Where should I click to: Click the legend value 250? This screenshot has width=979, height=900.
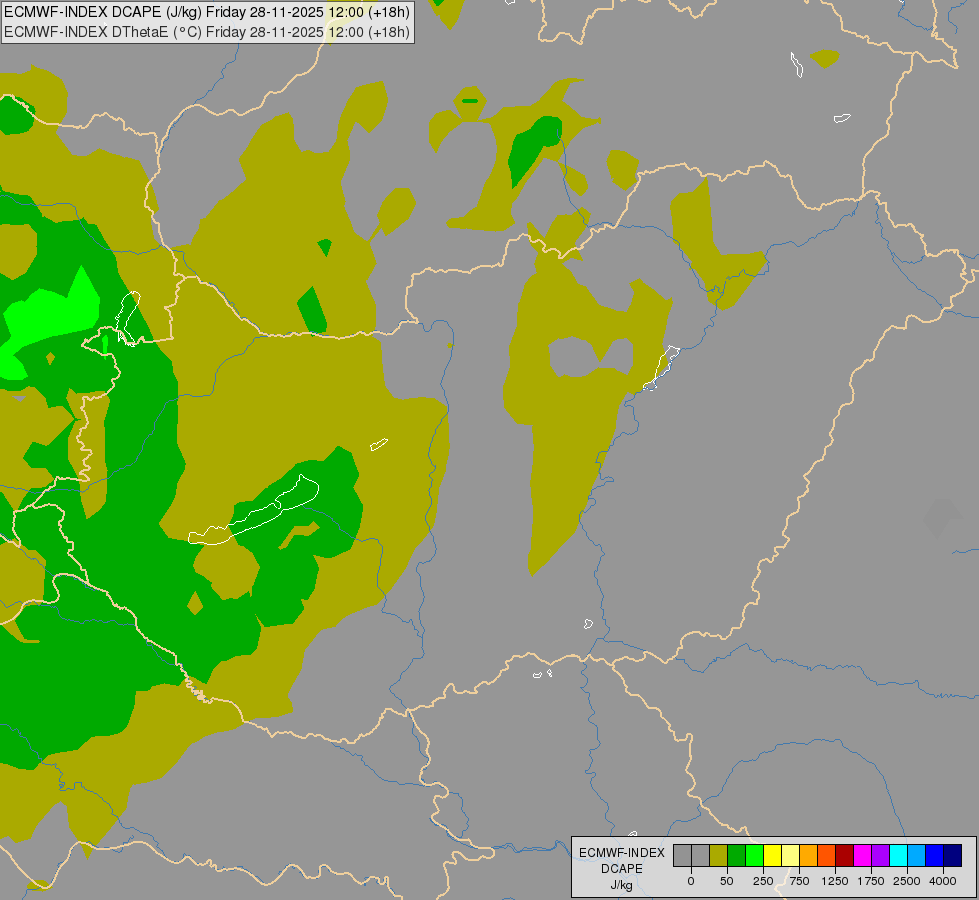coord(763,881)
